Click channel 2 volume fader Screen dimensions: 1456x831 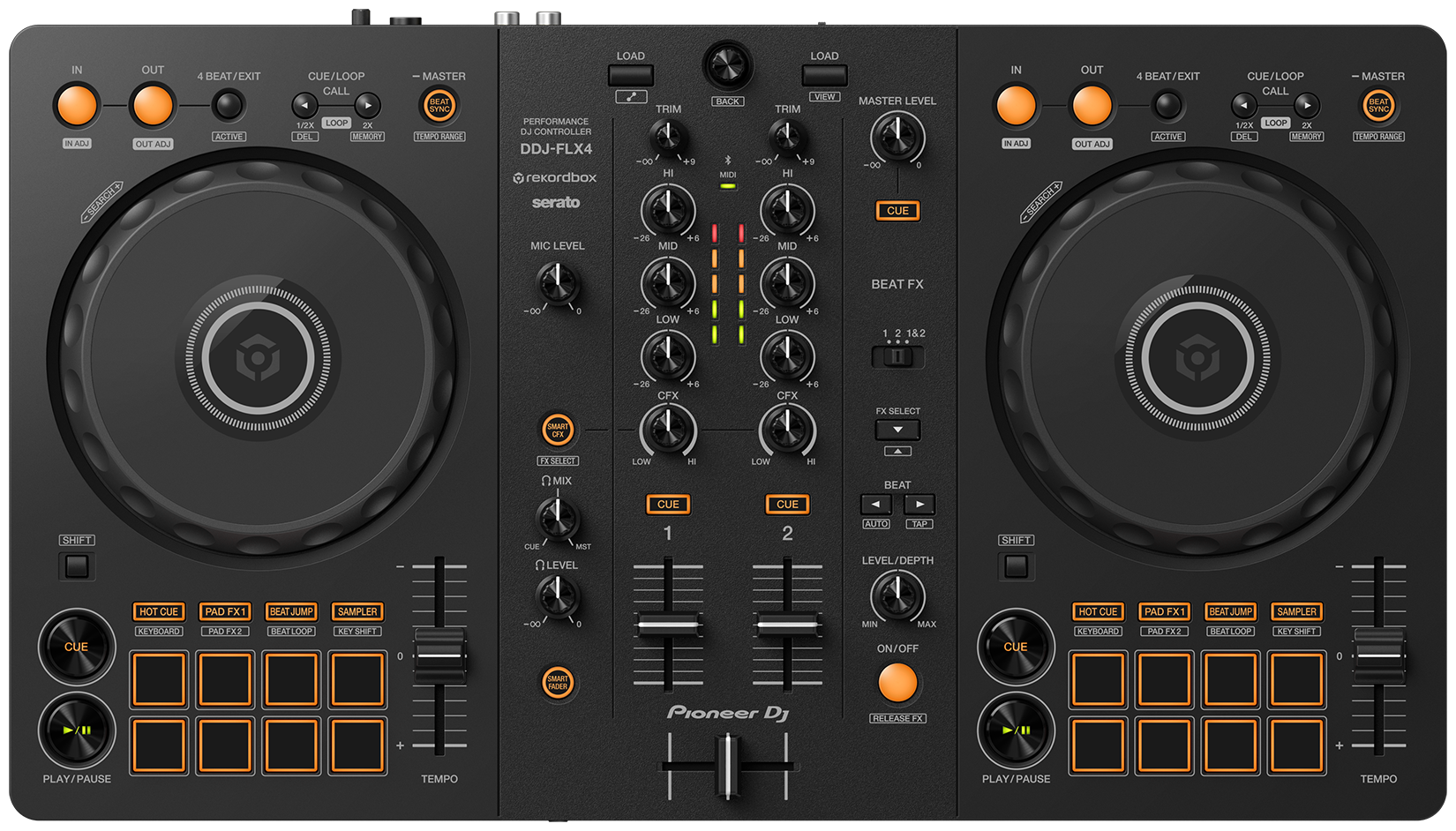pyautogui.click(x=787, y=625)
